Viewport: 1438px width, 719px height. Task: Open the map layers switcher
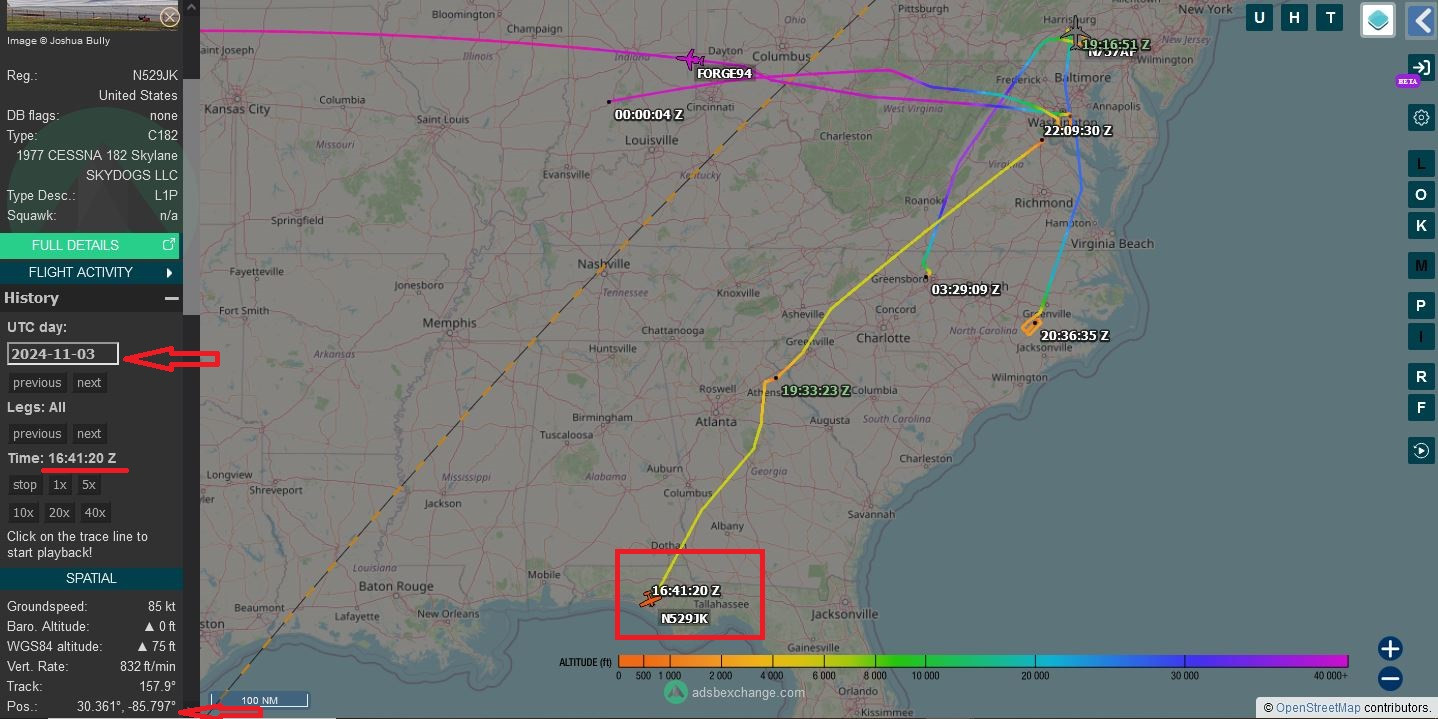(x=1378, y=20)
